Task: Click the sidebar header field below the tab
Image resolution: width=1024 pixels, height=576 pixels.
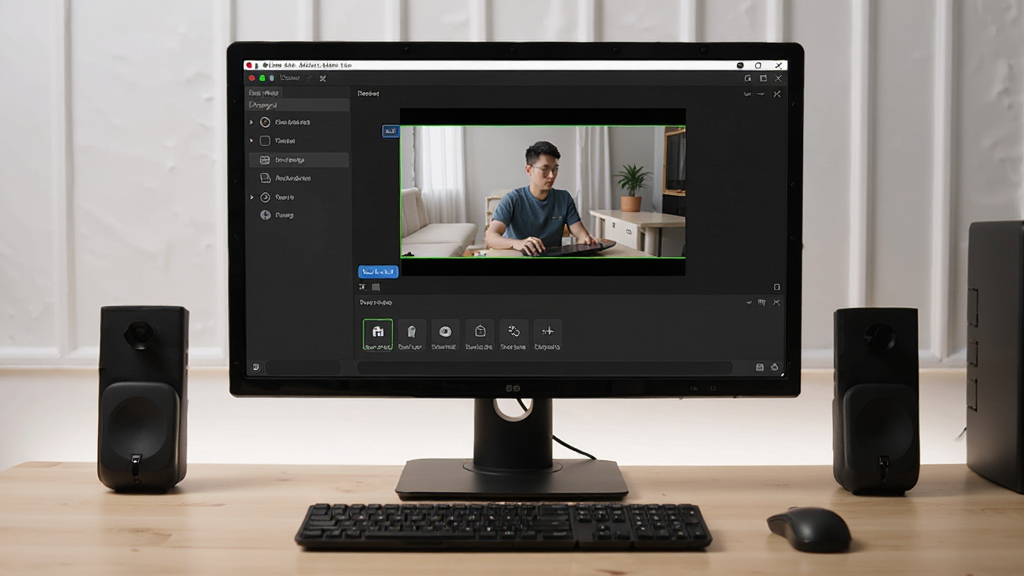Action: click(x=298, y=105)
